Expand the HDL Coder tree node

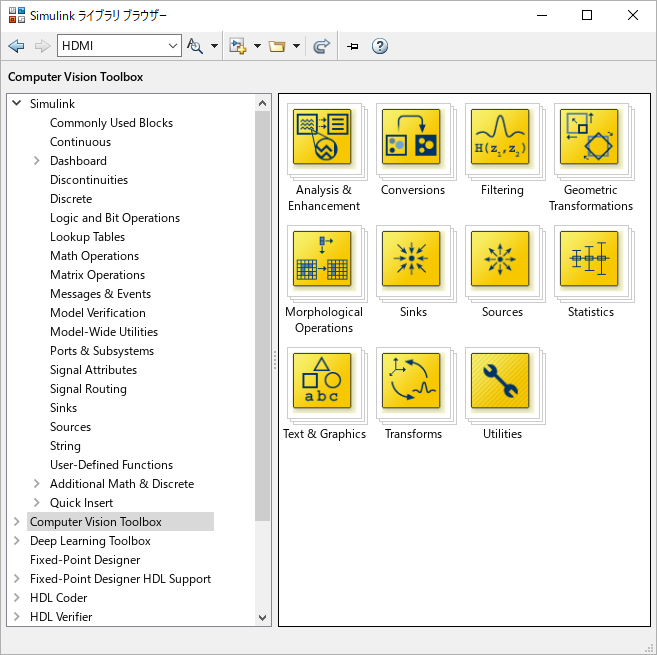tap(16, 598)
